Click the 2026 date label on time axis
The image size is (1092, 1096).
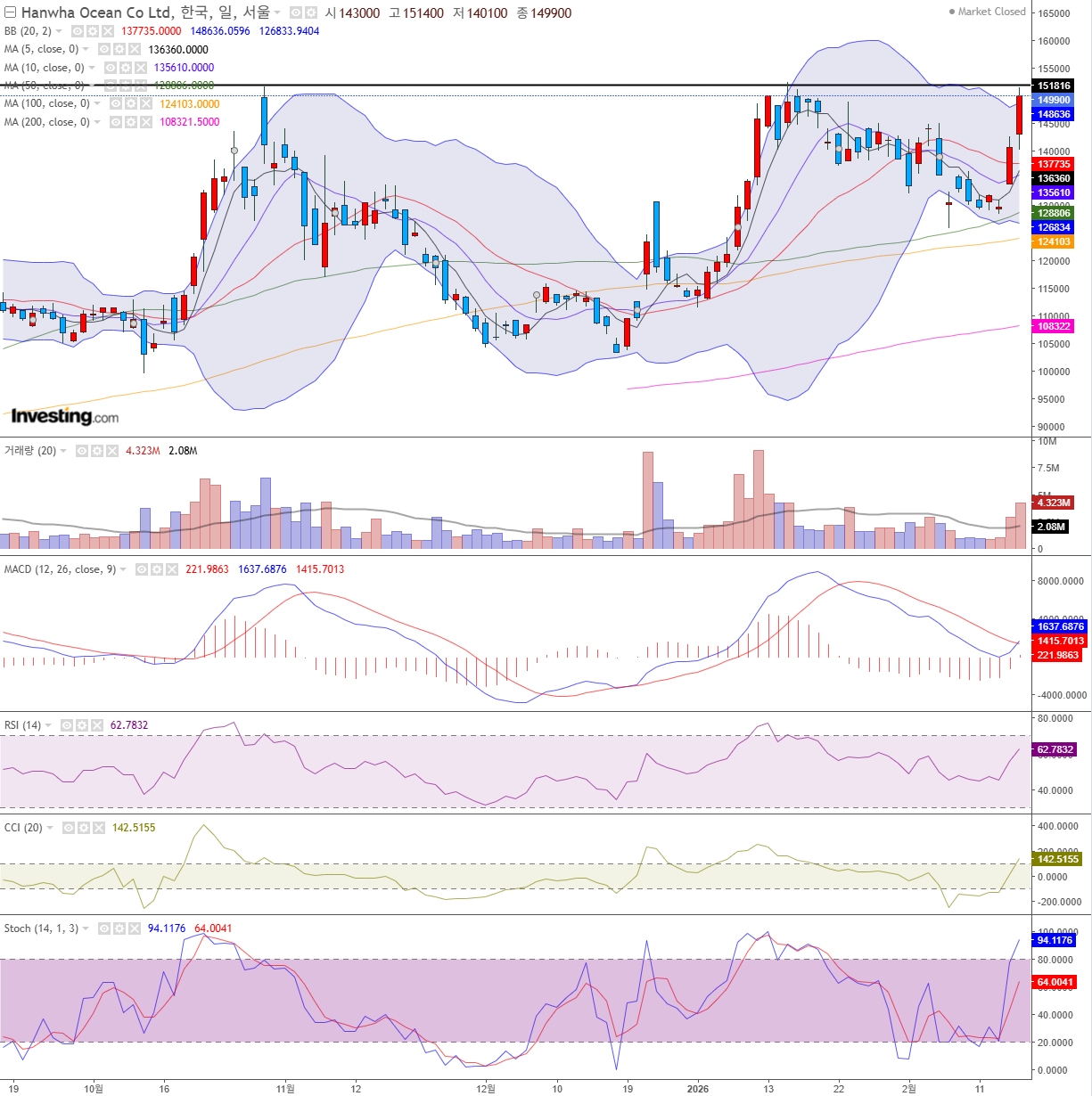coord(698,1089)
